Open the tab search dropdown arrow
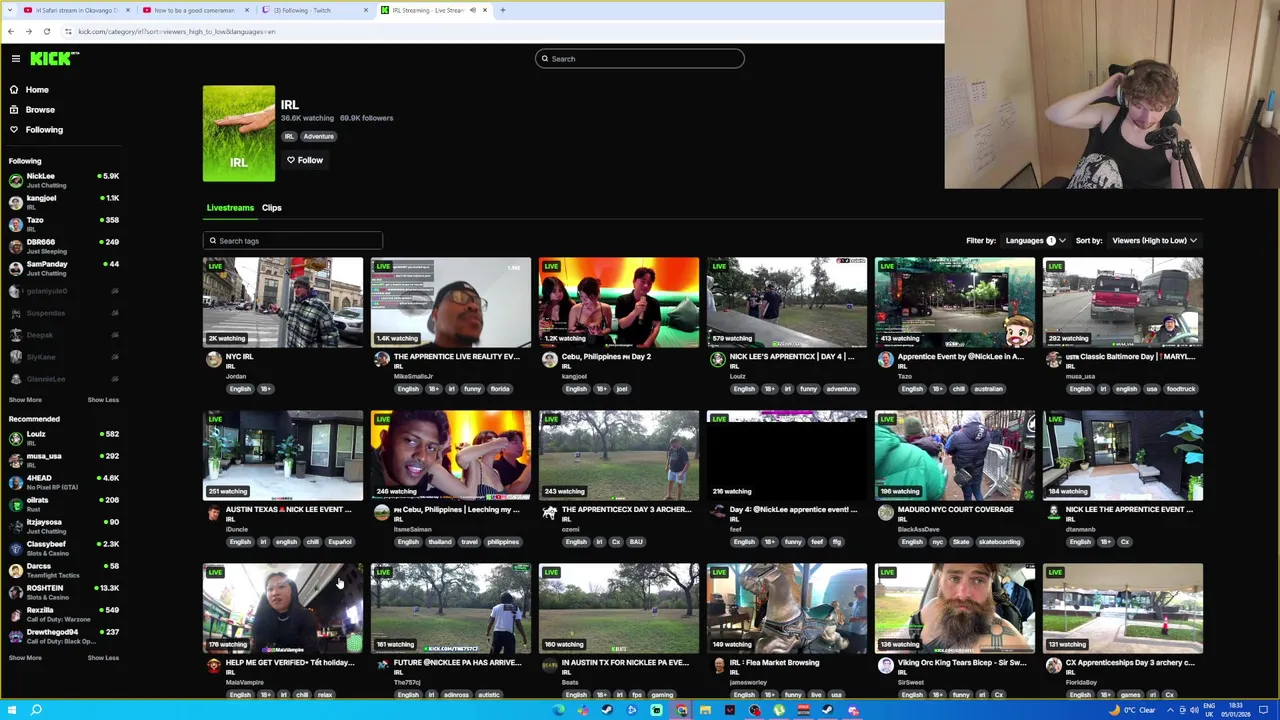 (8, 10)
